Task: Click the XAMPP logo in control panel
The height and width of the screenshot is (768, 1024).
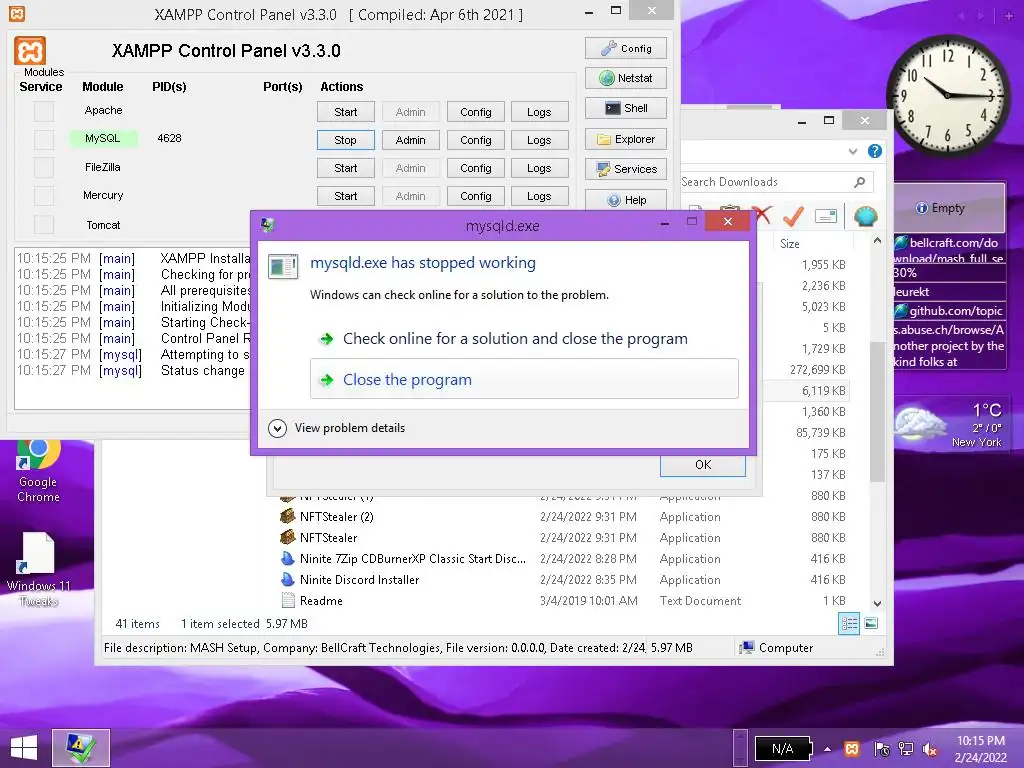Action: point(30,50)
